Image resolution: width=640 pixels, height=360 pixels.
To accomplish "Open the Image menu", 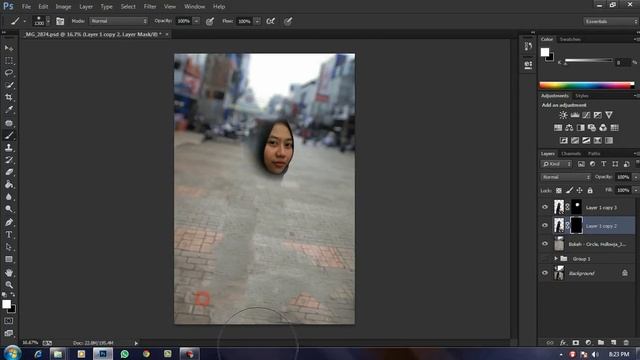I will pos(63,7).
